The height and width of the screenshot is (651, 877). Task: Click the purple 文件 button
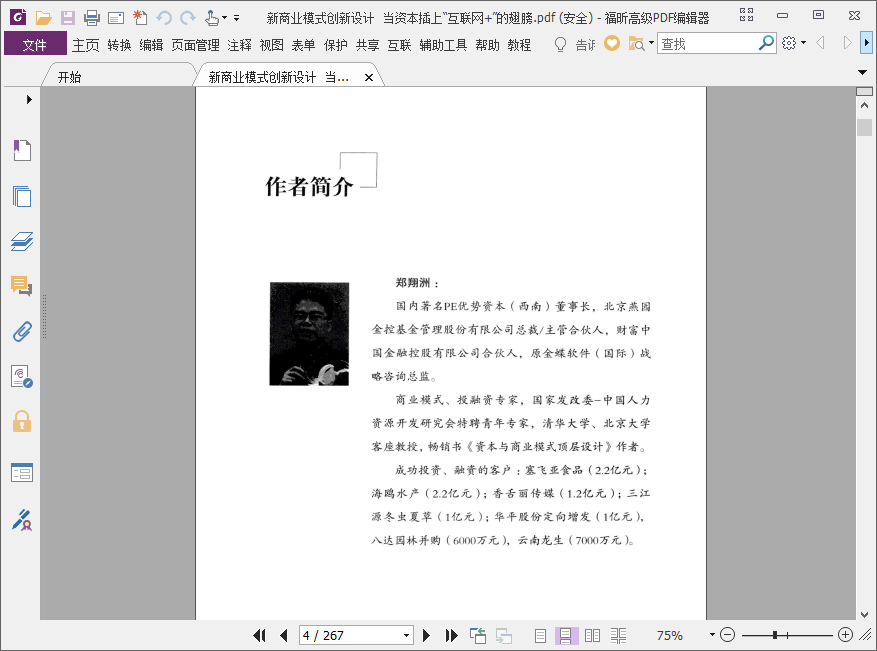(35, 45)
